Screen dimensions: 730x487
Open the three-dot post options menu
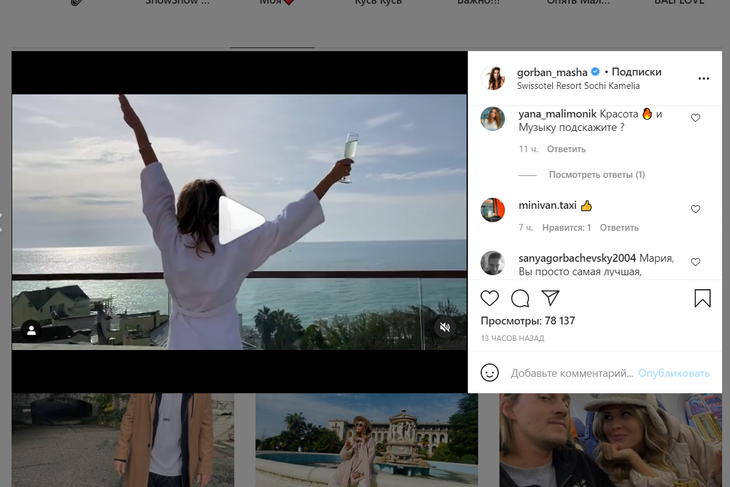pos(703,78)
